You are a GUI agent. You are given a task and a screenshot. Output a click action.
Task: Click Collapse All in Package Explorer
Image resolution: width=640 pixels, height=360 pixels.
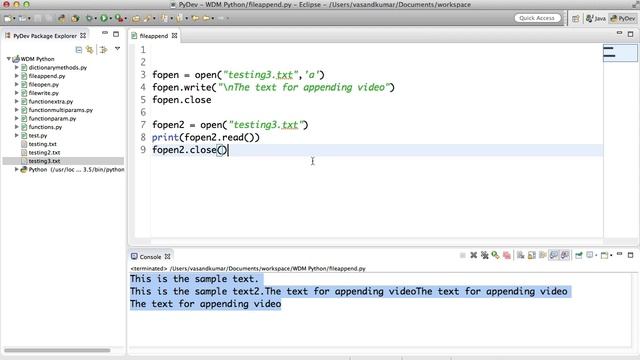point(79,50)
